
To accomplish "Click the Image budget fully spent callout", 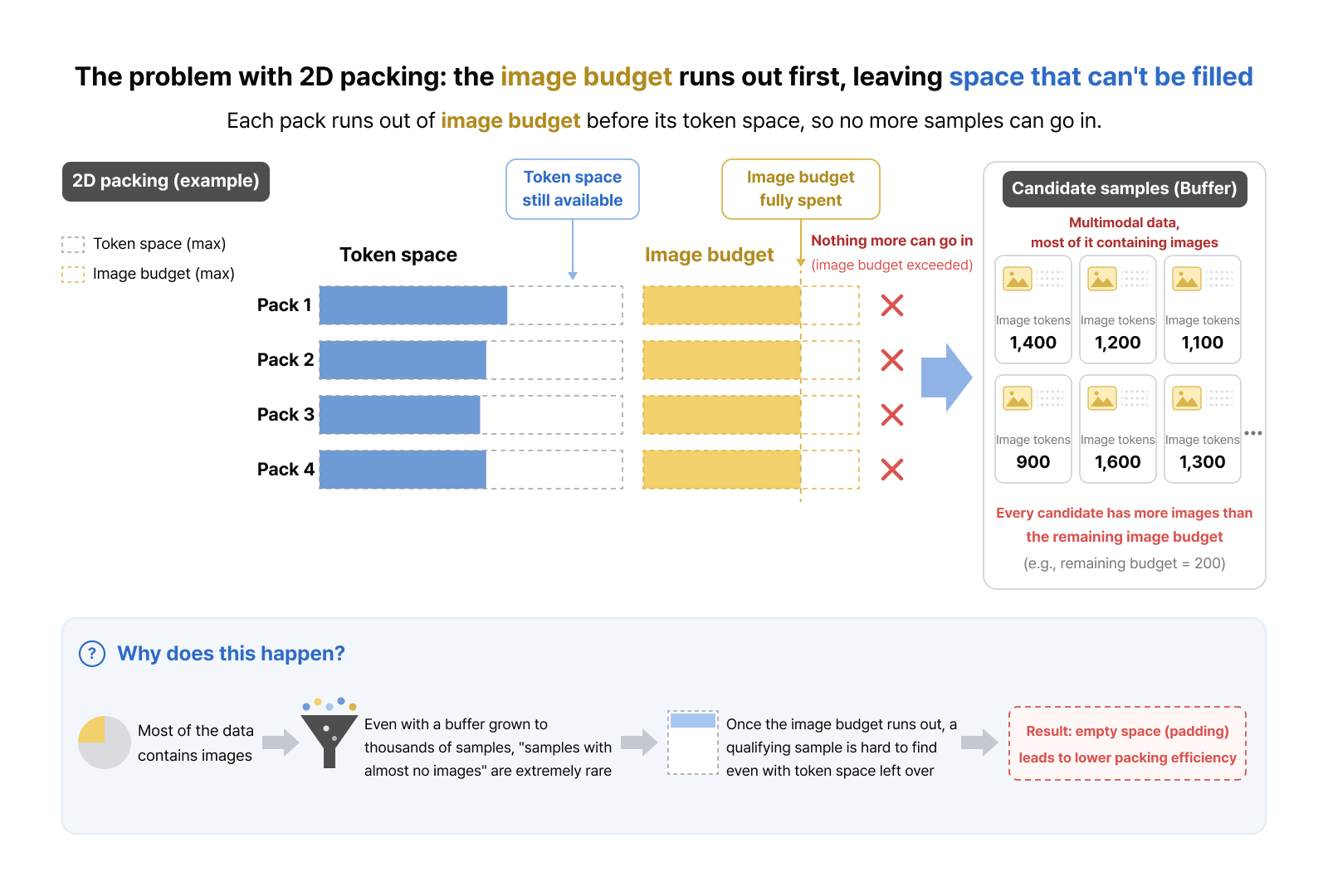I will click(801, 189).
